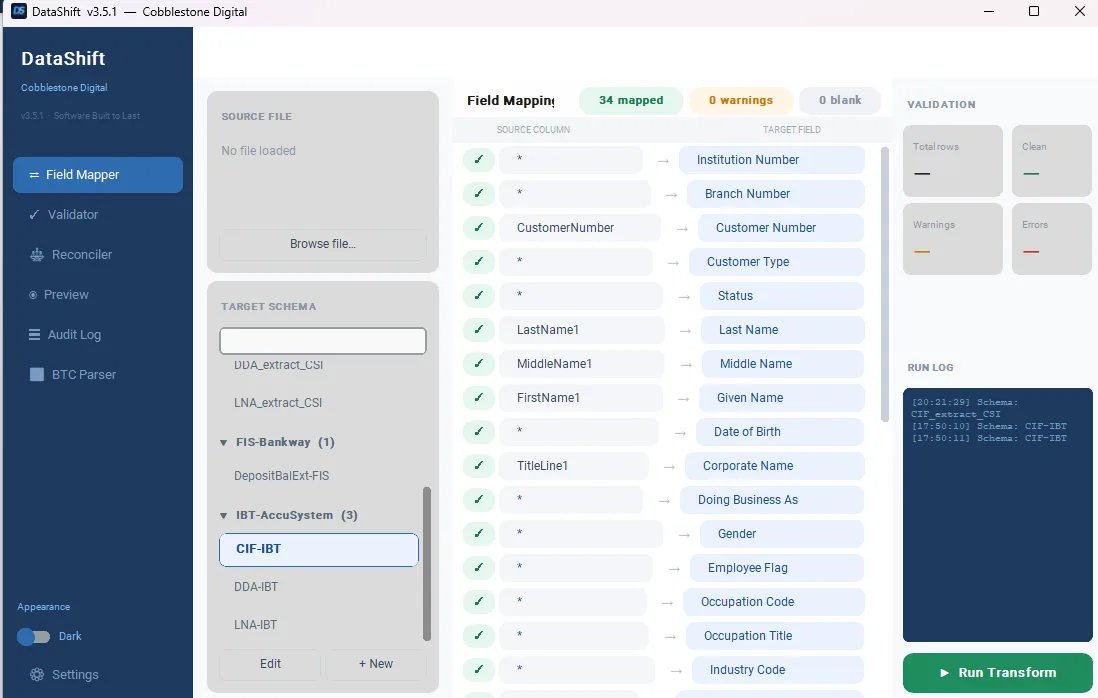
Task: Toggle the Dark appearance switch
Action: (34, 636)
